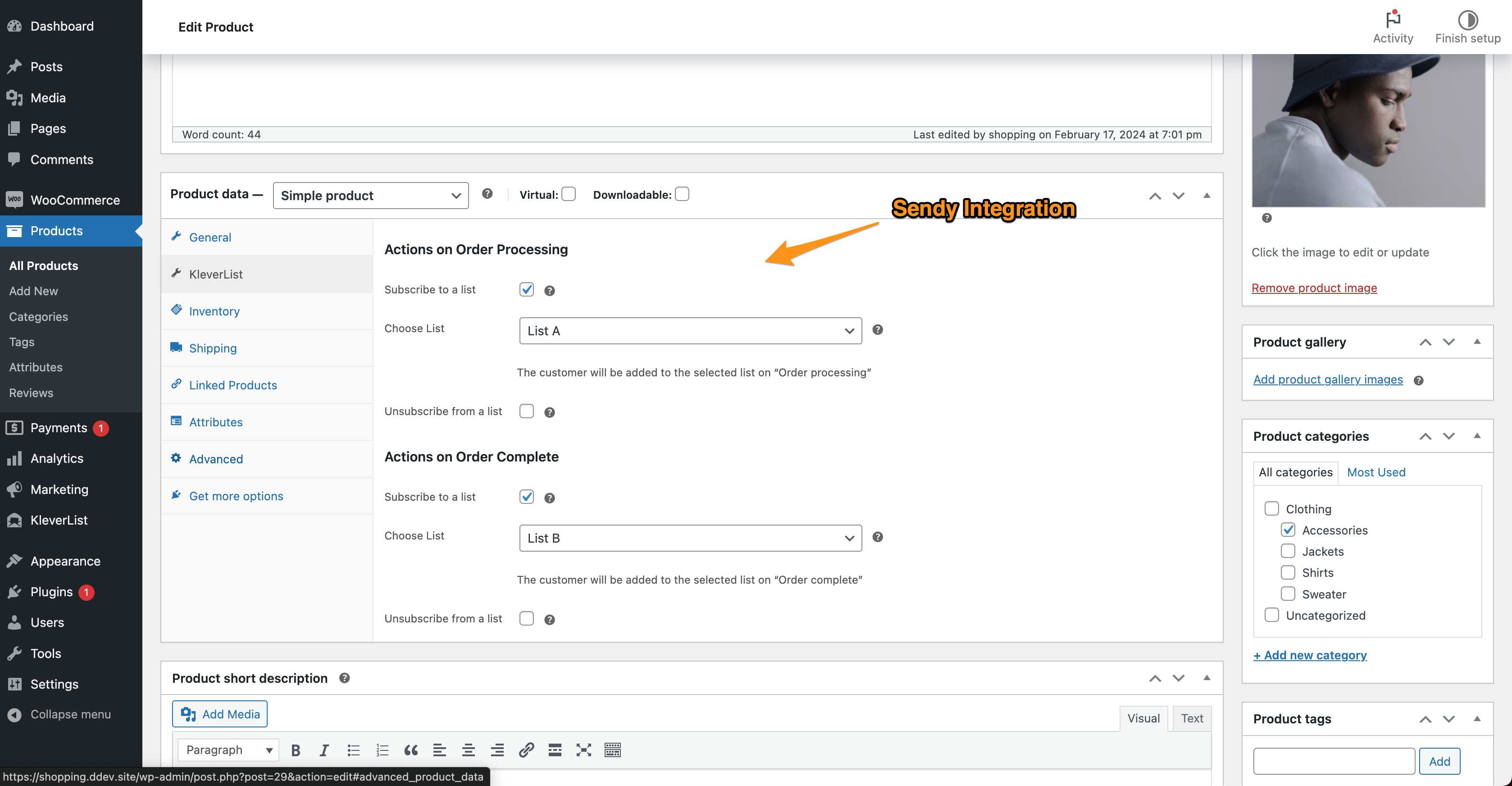Toggle the toolbar toggle keyboard icon
Image resolution: width=1512 pixels, height=786 pixels.
point(612,749)
